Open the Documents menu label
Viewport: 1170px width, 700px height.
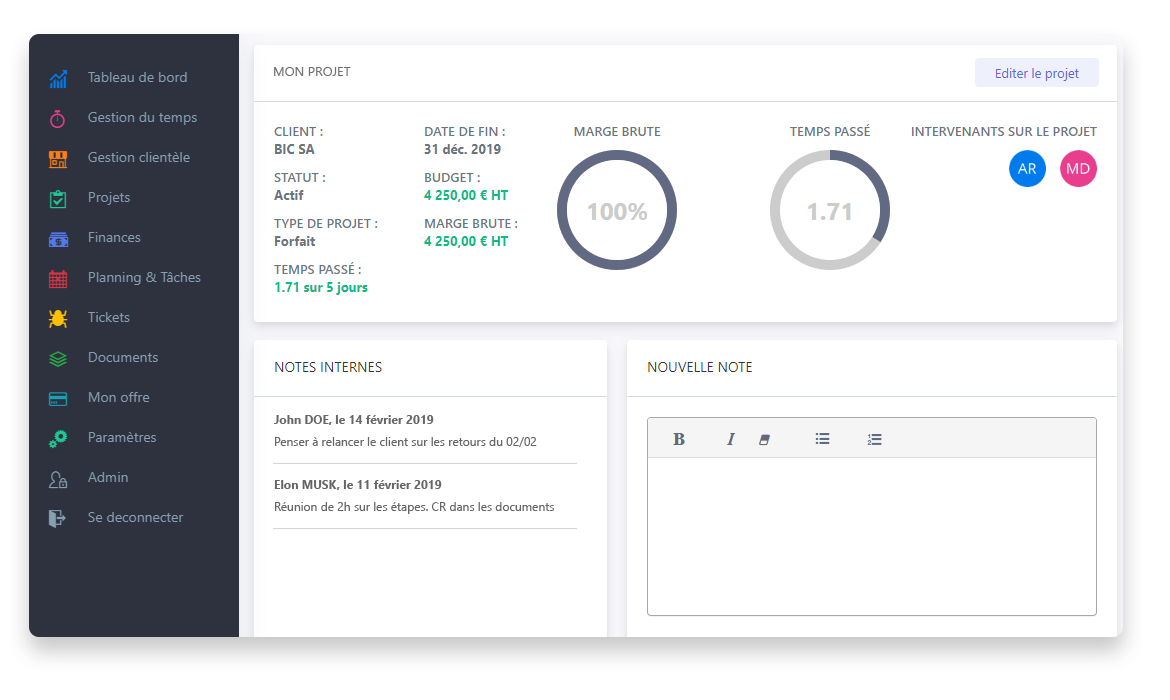click(123, 357)
